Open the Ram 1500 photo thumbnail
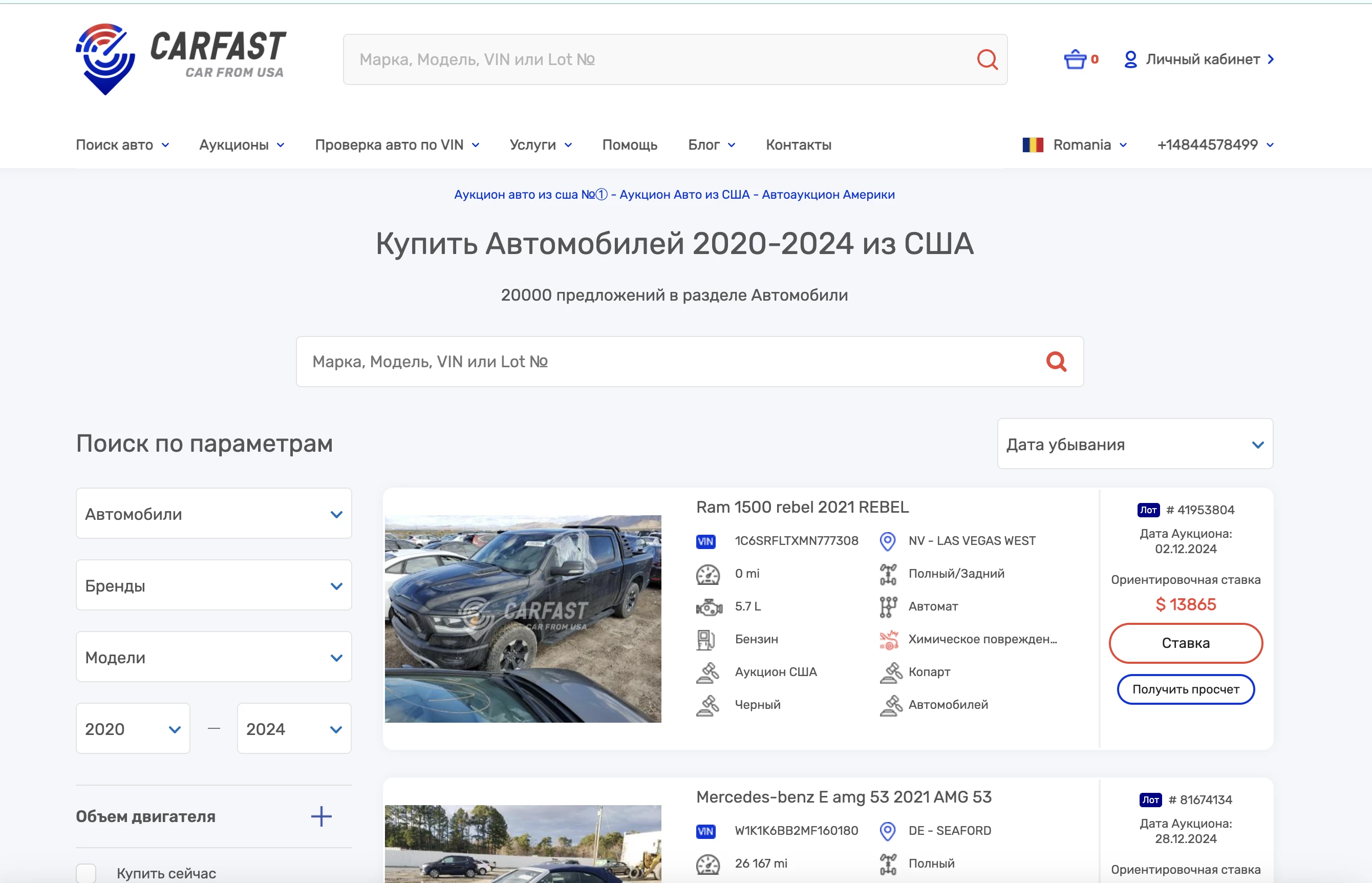This screenshot has width=1372, height=883. [523, 619]
